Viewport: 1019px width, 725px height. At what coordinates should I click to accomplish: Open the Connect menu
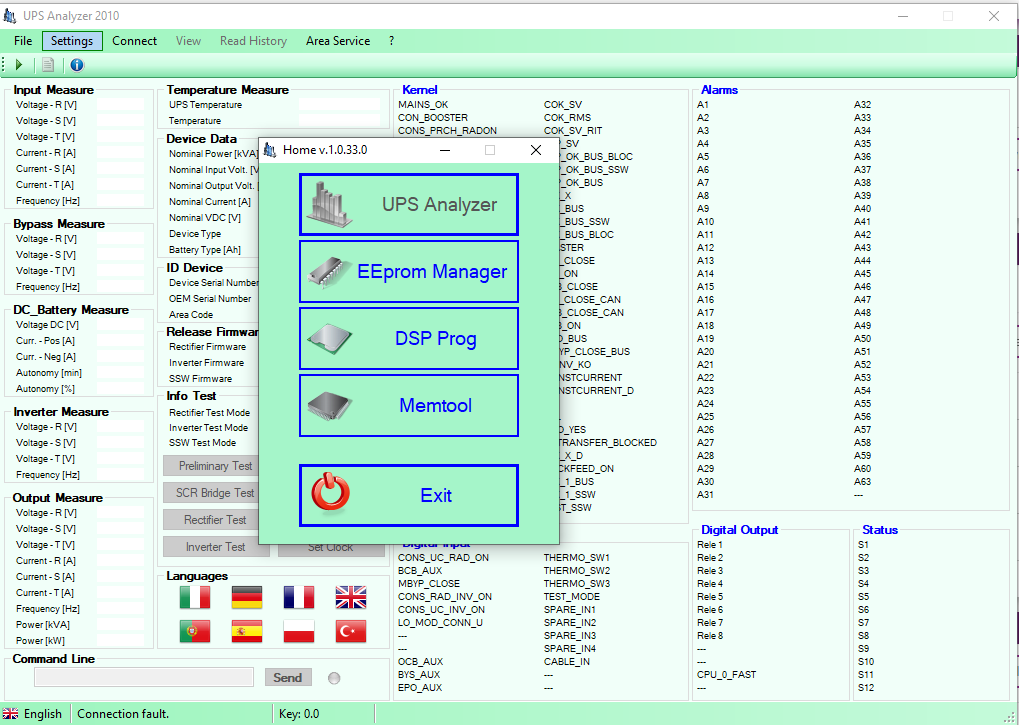pyautogui.click(x=134, y=41)
